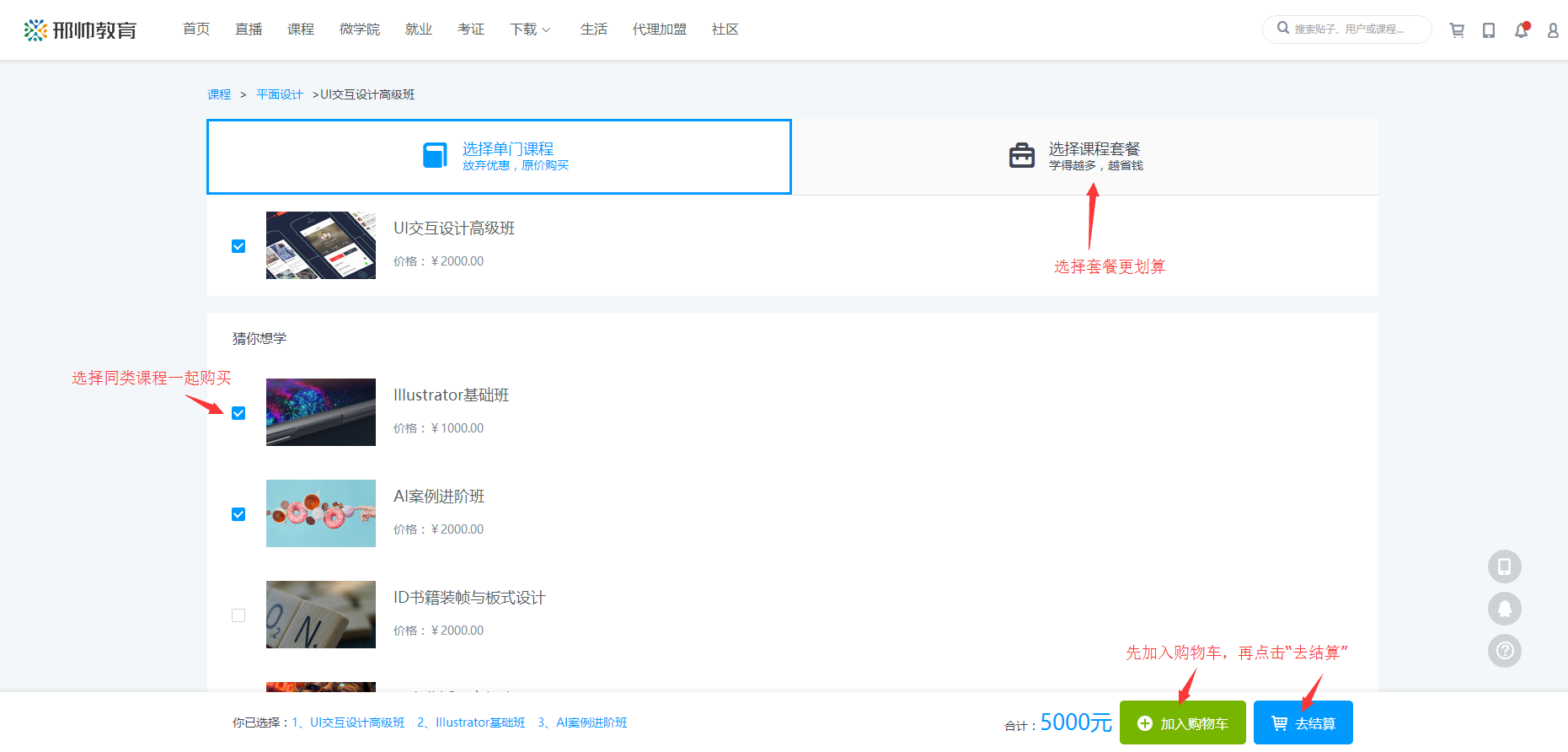Select the 选择单门课程 tab
This screenshot has width=1568, height=752.
pos(499,157)
